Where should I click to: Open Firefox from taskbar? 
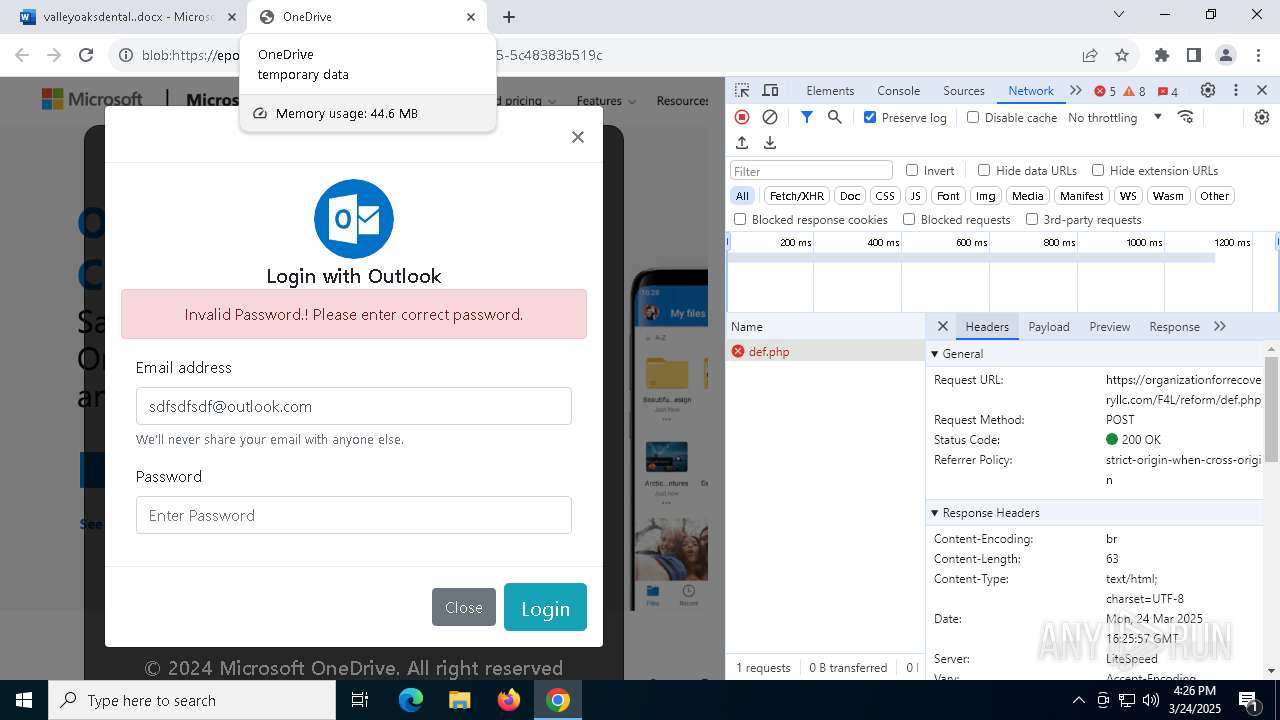pyautogui.click(x=509, y=700)
